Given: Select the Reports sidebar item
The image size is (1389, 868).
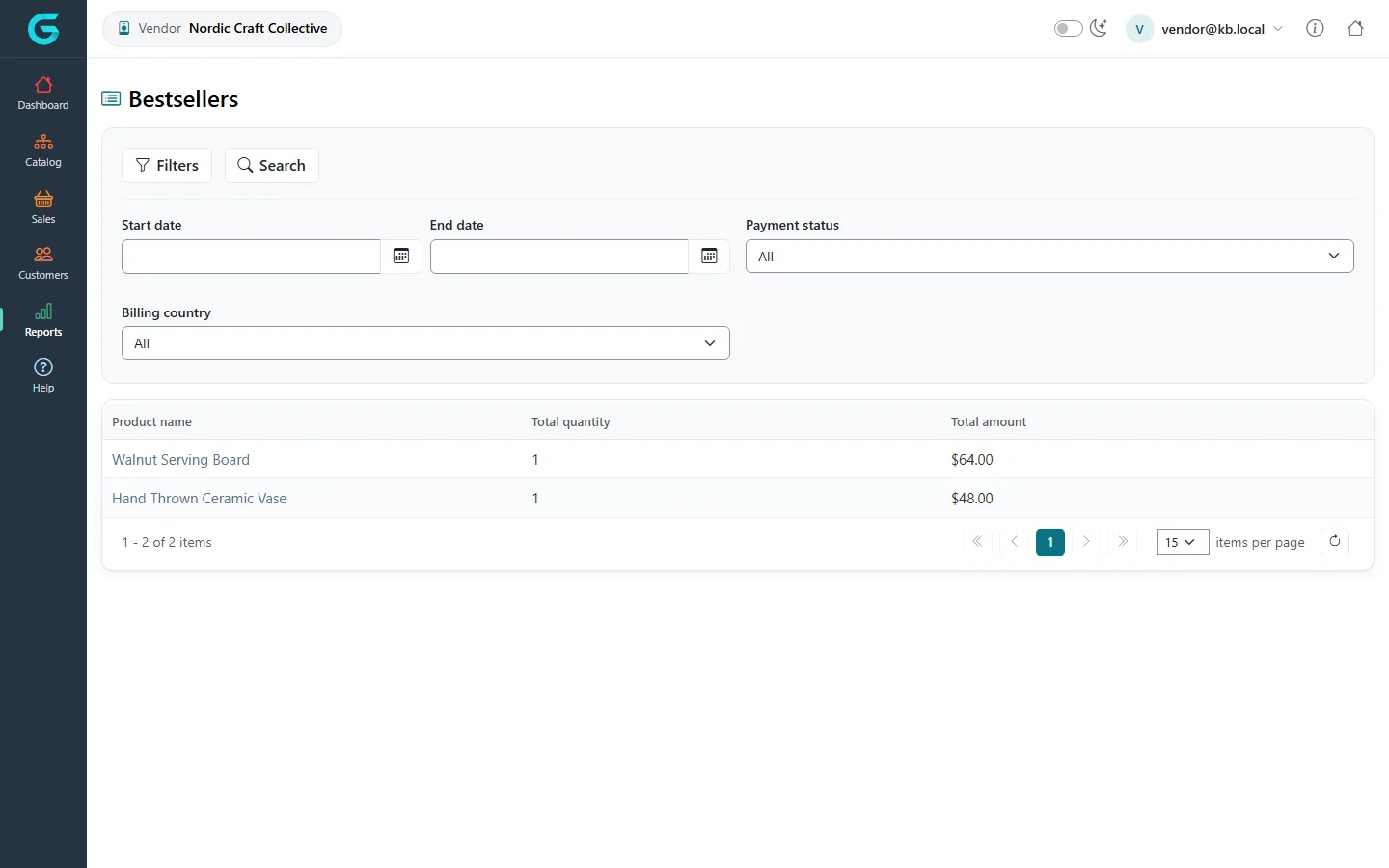Looking at the screenshot, I should [43, 320].
